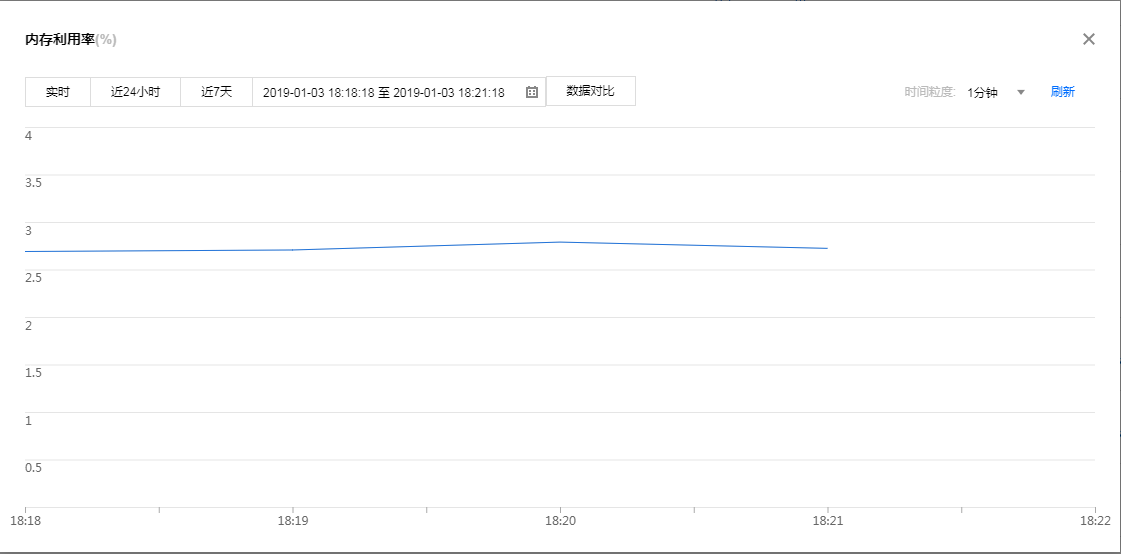Click the 内存利用率(%) chart title
The height and width of the screenshot is (554, 1121).
click(71, 40)
